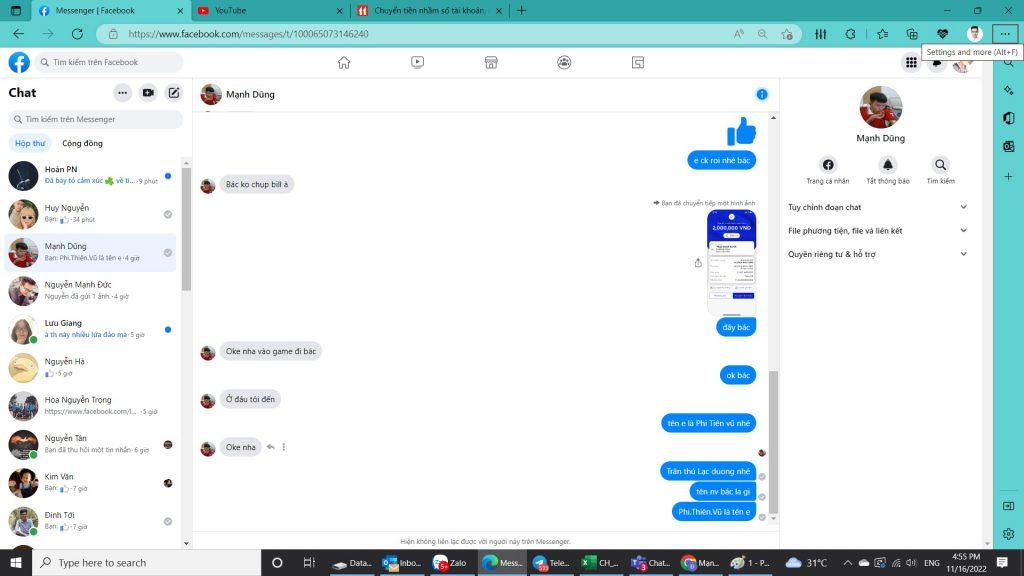The height and width of the screenshot is (576, 1024).
Task: Open a new browser tab
Action: [x=521, y=10]
